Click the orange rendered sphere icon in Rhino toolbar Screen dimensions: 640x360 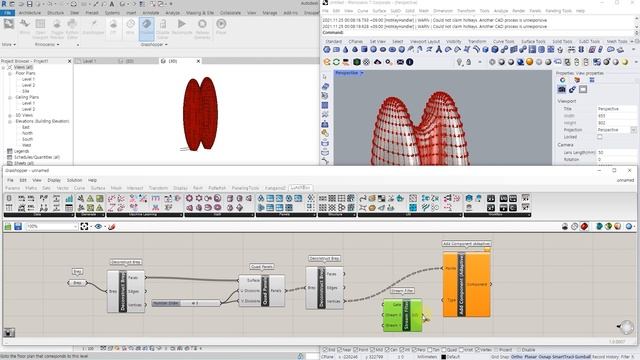click(x=529, y=62)
